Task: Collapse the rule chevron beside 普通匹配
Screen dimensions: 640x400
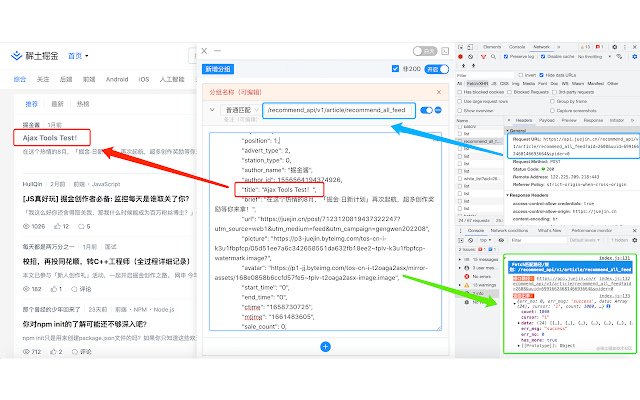Action: tap(212, 110)
